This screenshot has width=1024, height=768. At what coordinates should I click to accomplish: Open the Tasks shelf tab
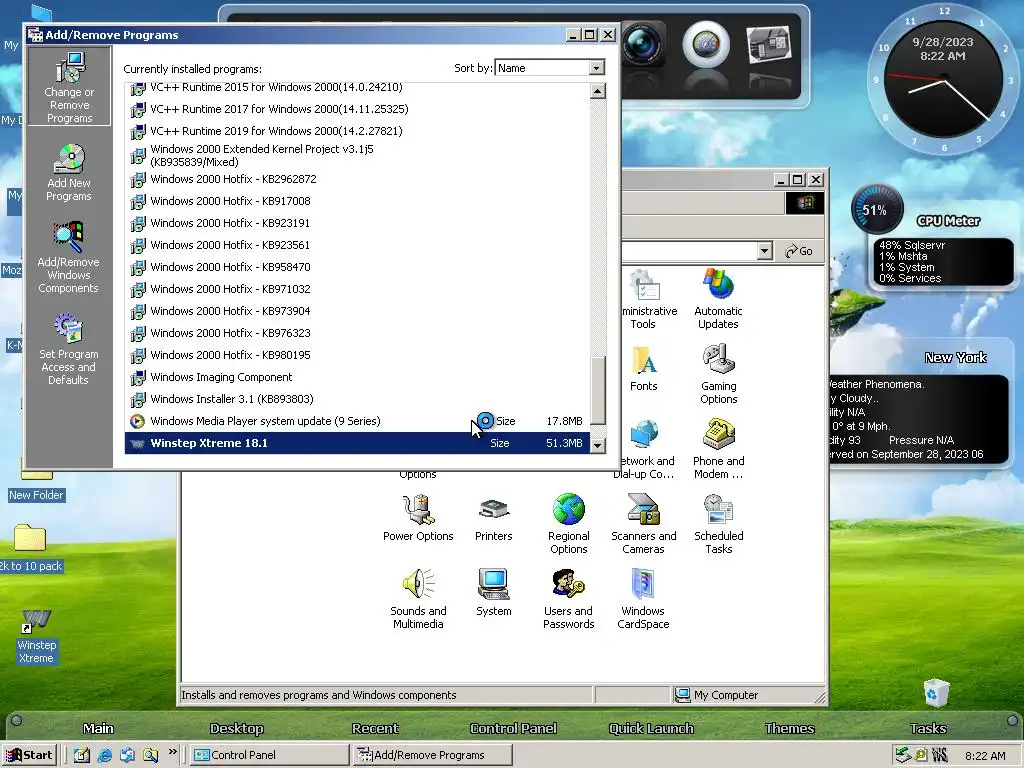click(x=928, y=728)
